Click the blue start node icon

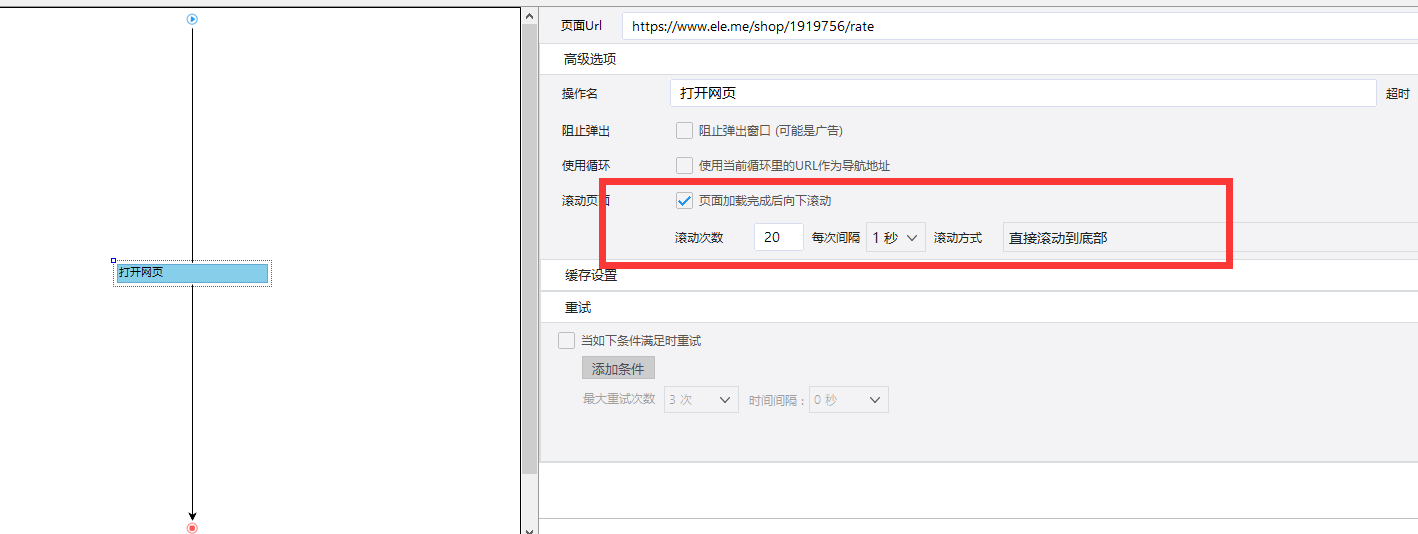click(192, 19)
